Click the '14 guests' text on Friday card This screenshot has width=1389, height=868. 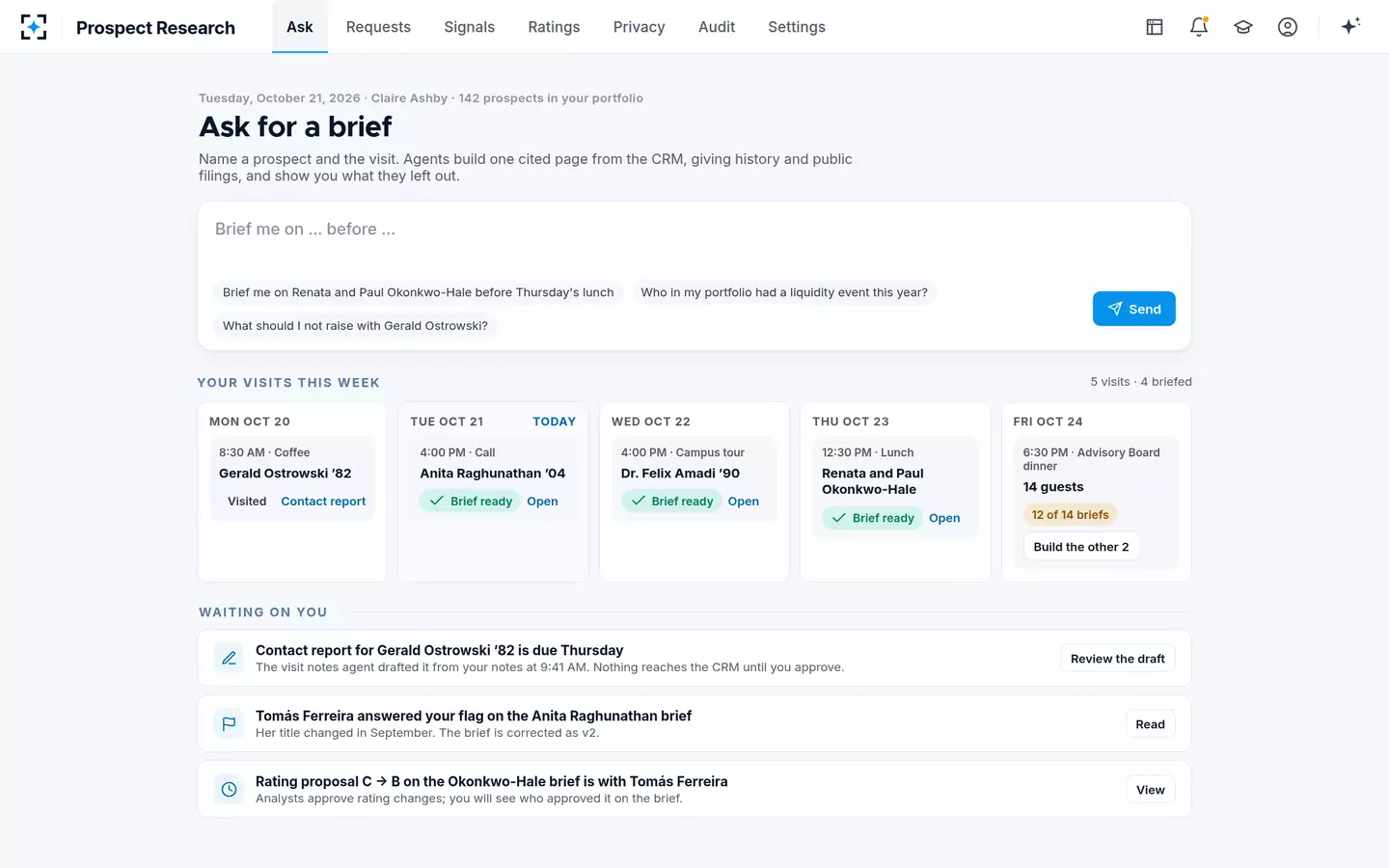pyautogui.click(x=1053, y=487)
